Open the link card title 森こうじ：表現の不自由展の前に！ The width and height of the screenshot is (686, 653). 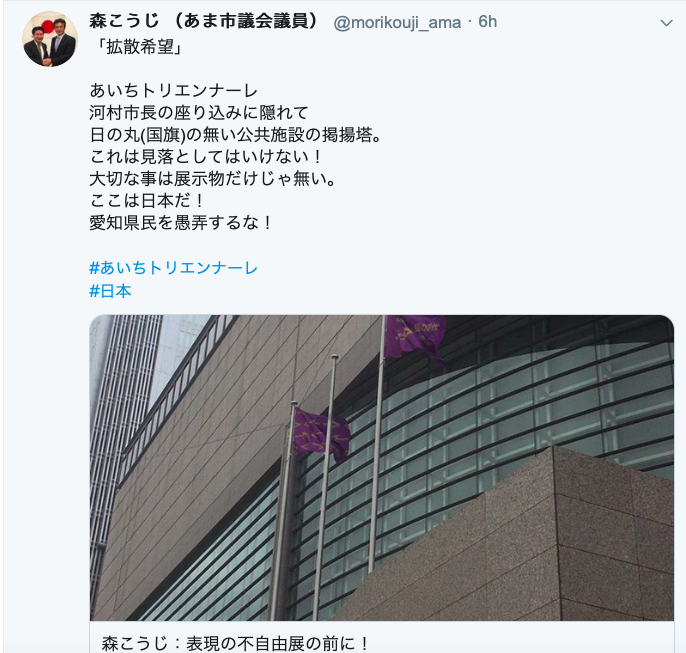[235, 643]
